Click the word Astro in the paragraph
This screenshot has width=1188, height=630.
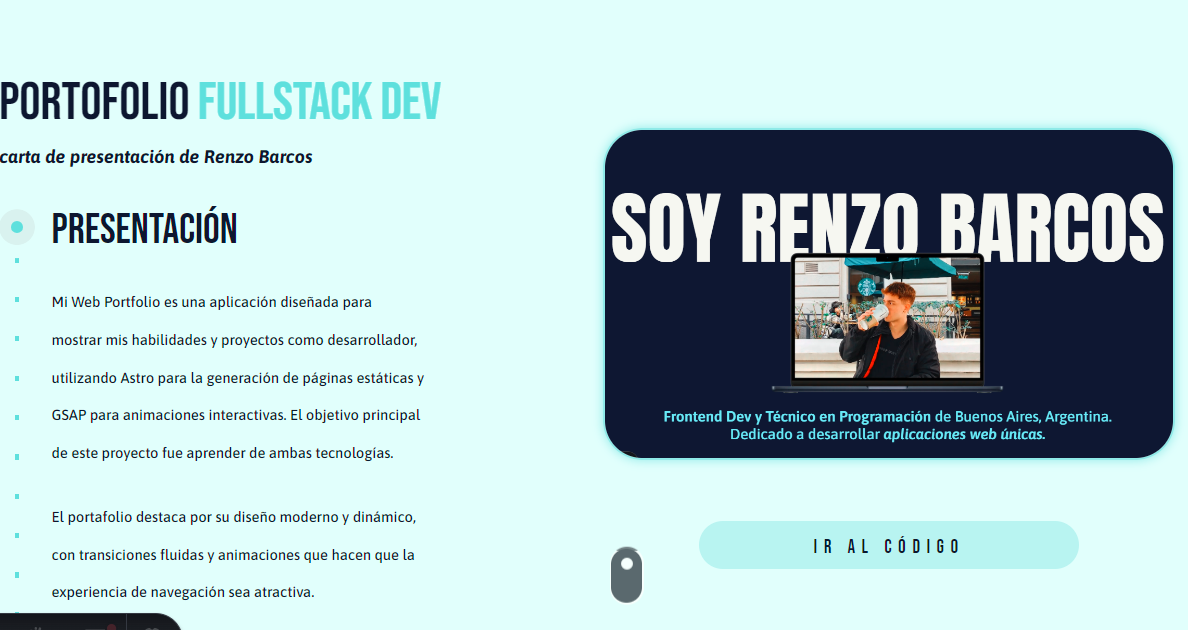point(138,378)
